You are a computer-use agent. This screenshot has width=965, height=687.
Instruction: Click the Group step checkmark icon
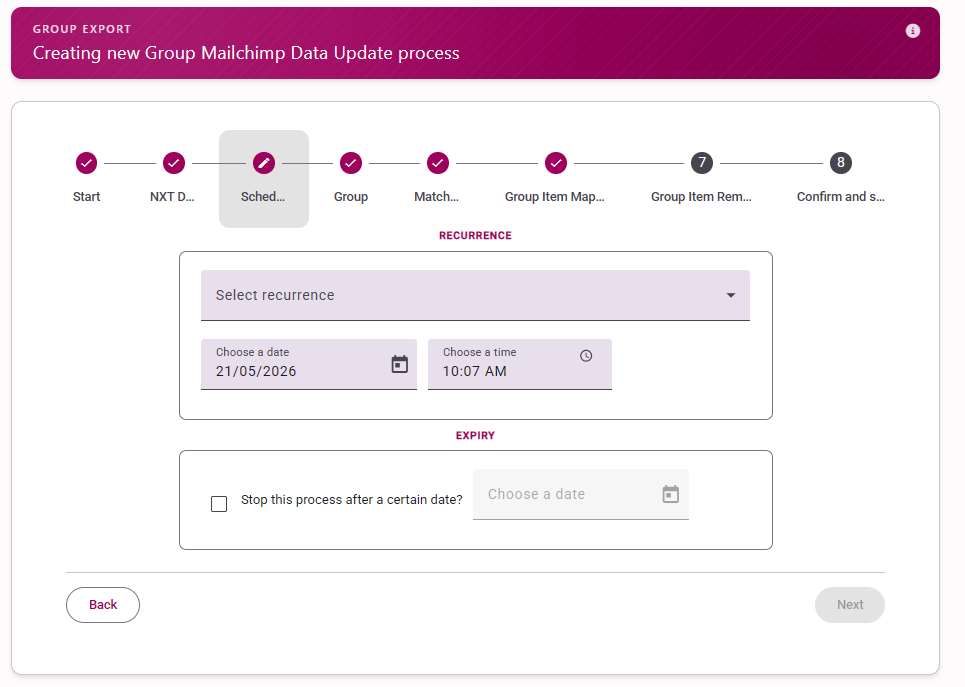point(351,163)
